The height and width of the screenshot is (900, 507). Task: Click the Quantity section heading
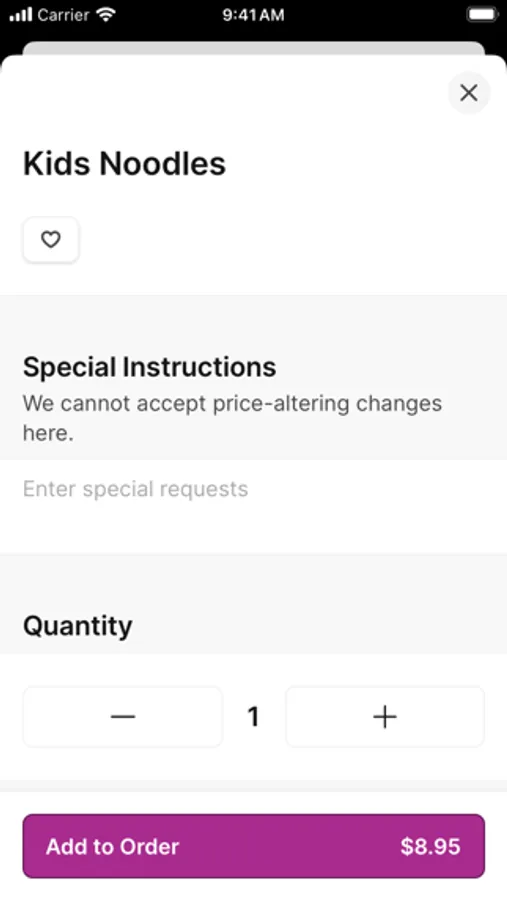78,626
